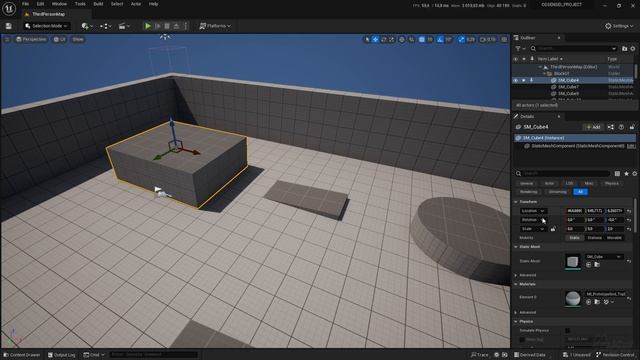Click the Details search field
Viewport: 640px width, 360px height.
tap(563, 173)
